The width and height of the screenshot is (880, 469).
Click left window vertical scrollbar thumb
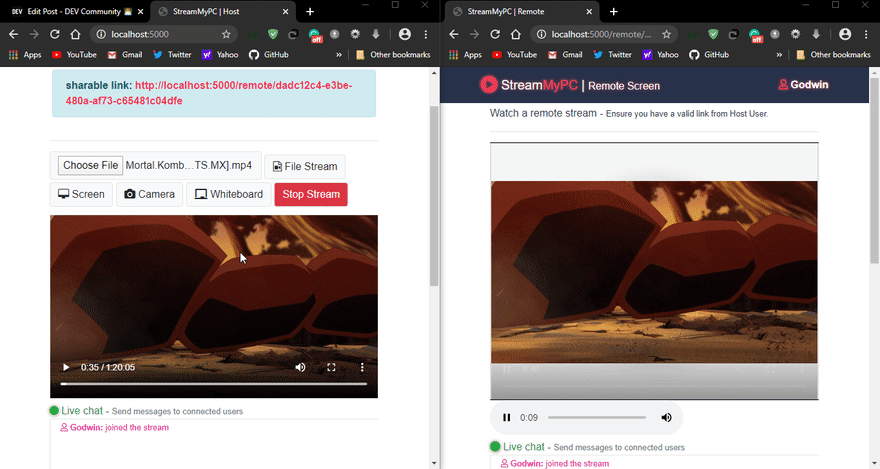tap(434, 195)
